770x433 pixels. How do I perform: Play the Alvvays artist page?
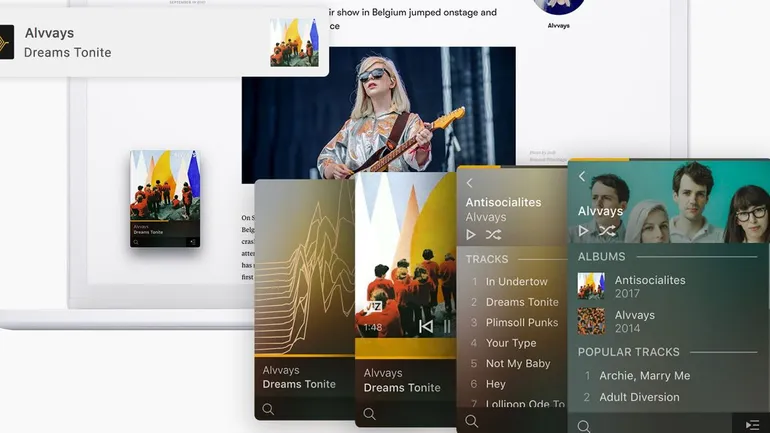pos(584,231)
